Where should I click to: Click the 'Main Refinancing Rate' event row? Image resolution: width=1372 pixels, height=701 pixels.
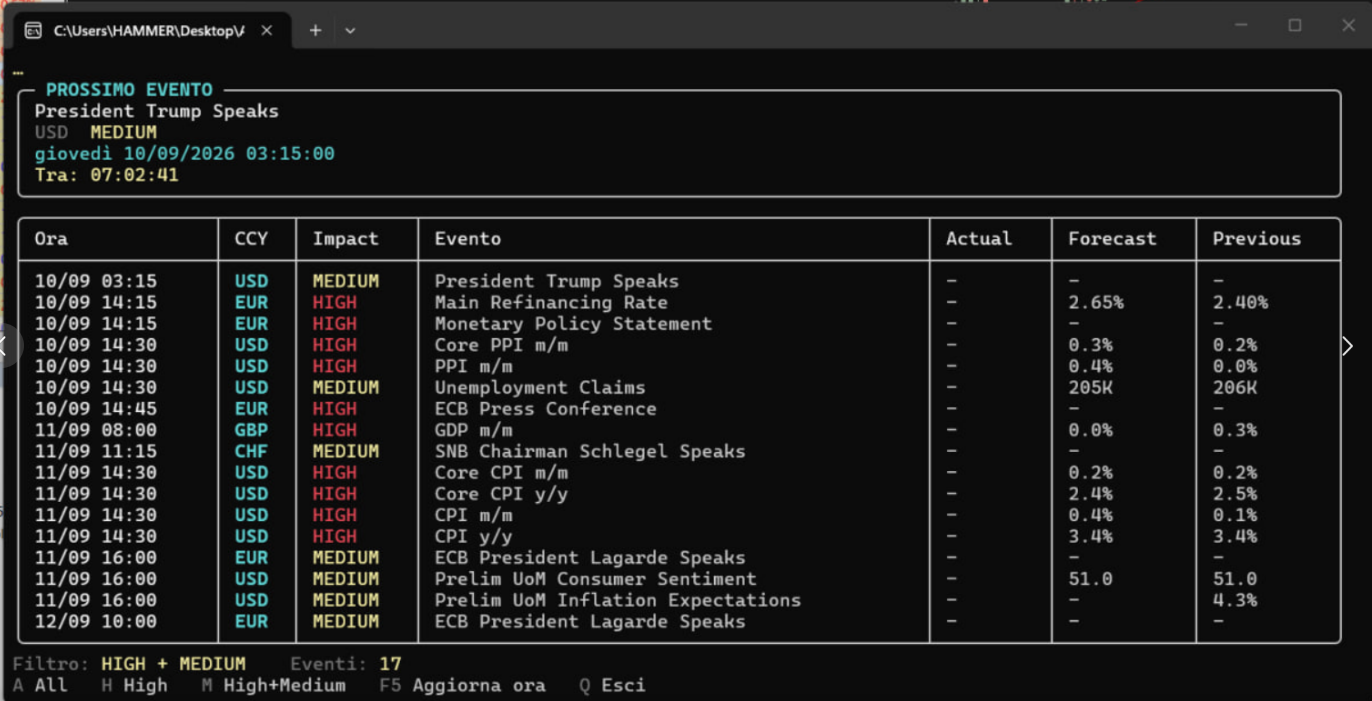[x=679, y=303]
